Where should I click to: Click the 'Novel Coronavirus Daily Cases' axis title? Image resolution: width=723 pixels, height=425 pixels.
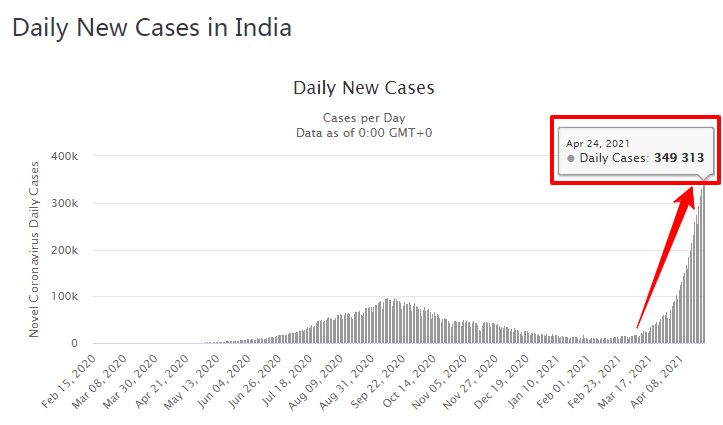point(34,247)
